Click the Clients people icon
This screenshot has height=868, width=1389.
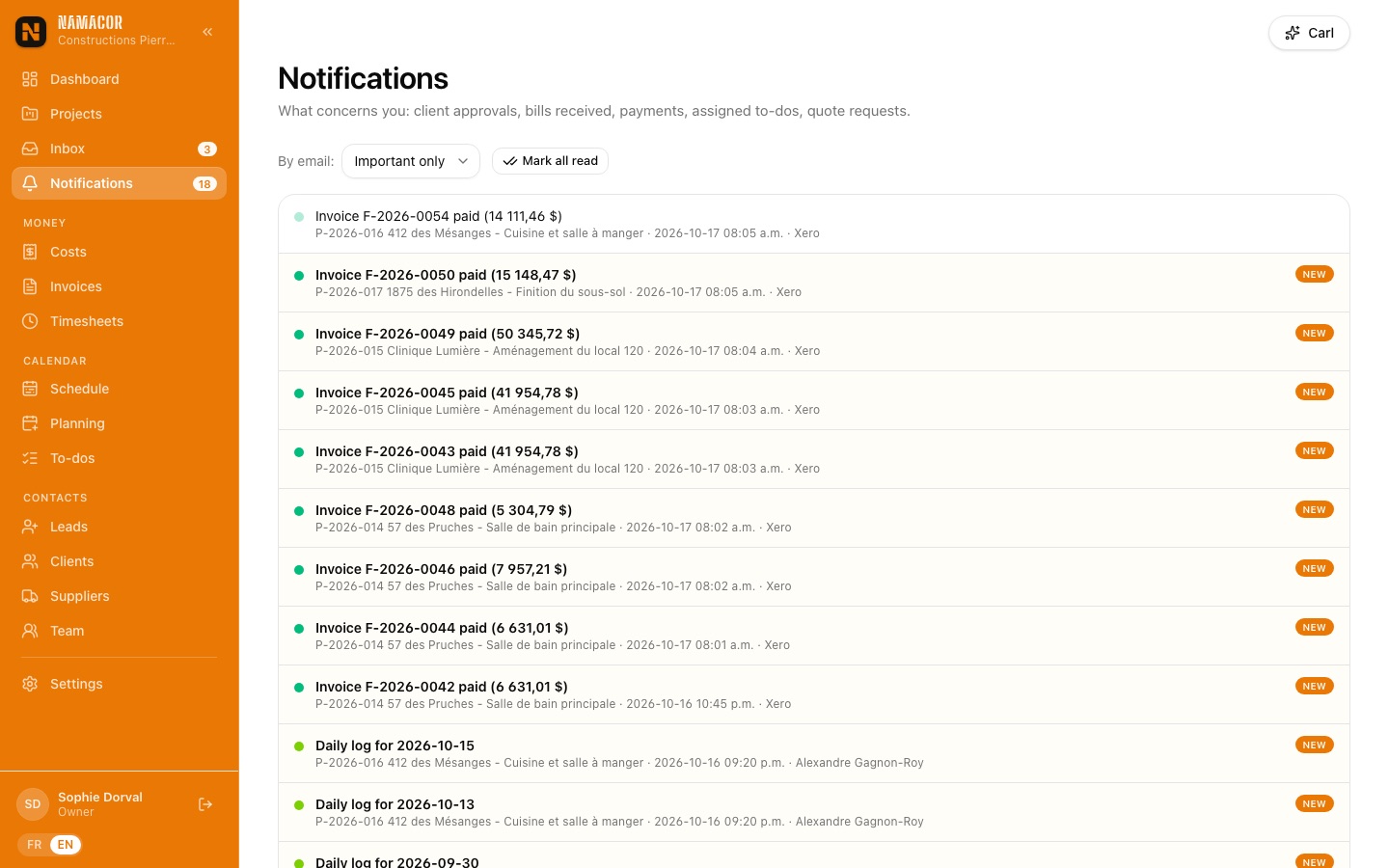[x=30, y=561]
